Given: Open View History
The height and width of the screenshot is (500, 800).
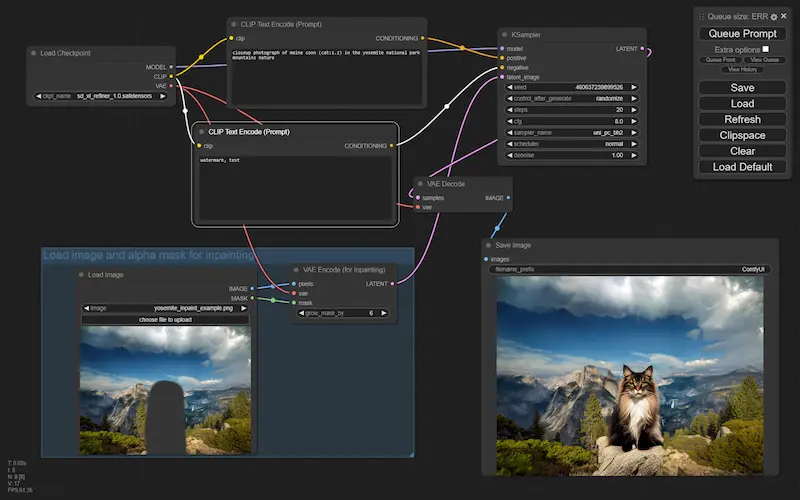Looking at the screenshot, I should pyautogui.click(x=742, y=69).
